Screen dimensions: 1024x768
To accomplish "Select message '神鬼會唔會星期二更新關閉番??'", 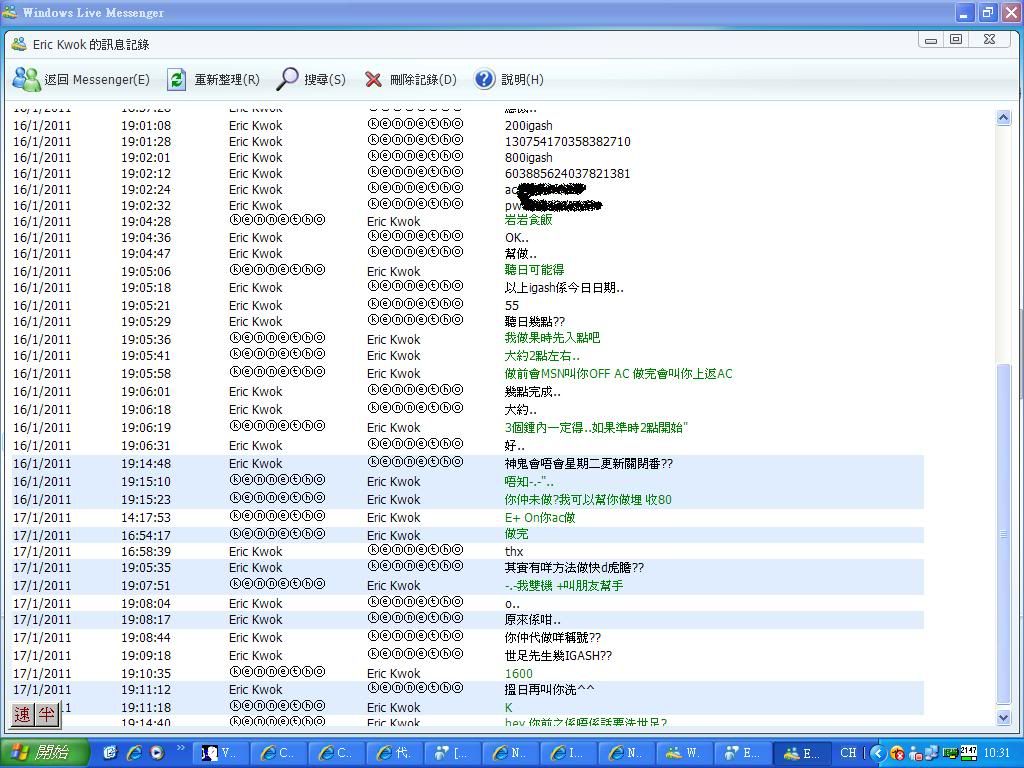I will click(x=588, y=463).
